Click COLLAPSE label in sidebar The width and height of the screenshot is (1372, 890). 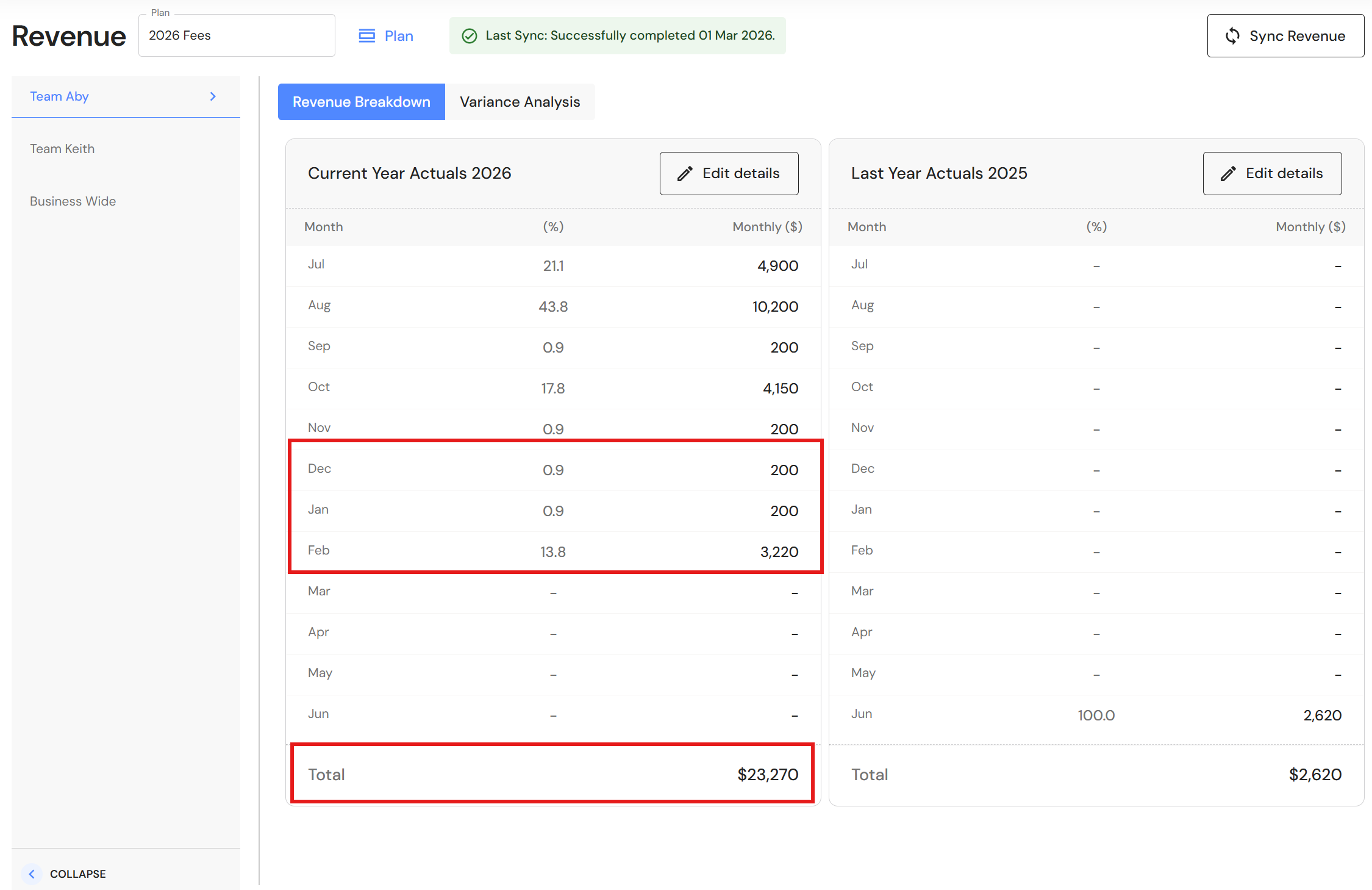tap(78, 874)
